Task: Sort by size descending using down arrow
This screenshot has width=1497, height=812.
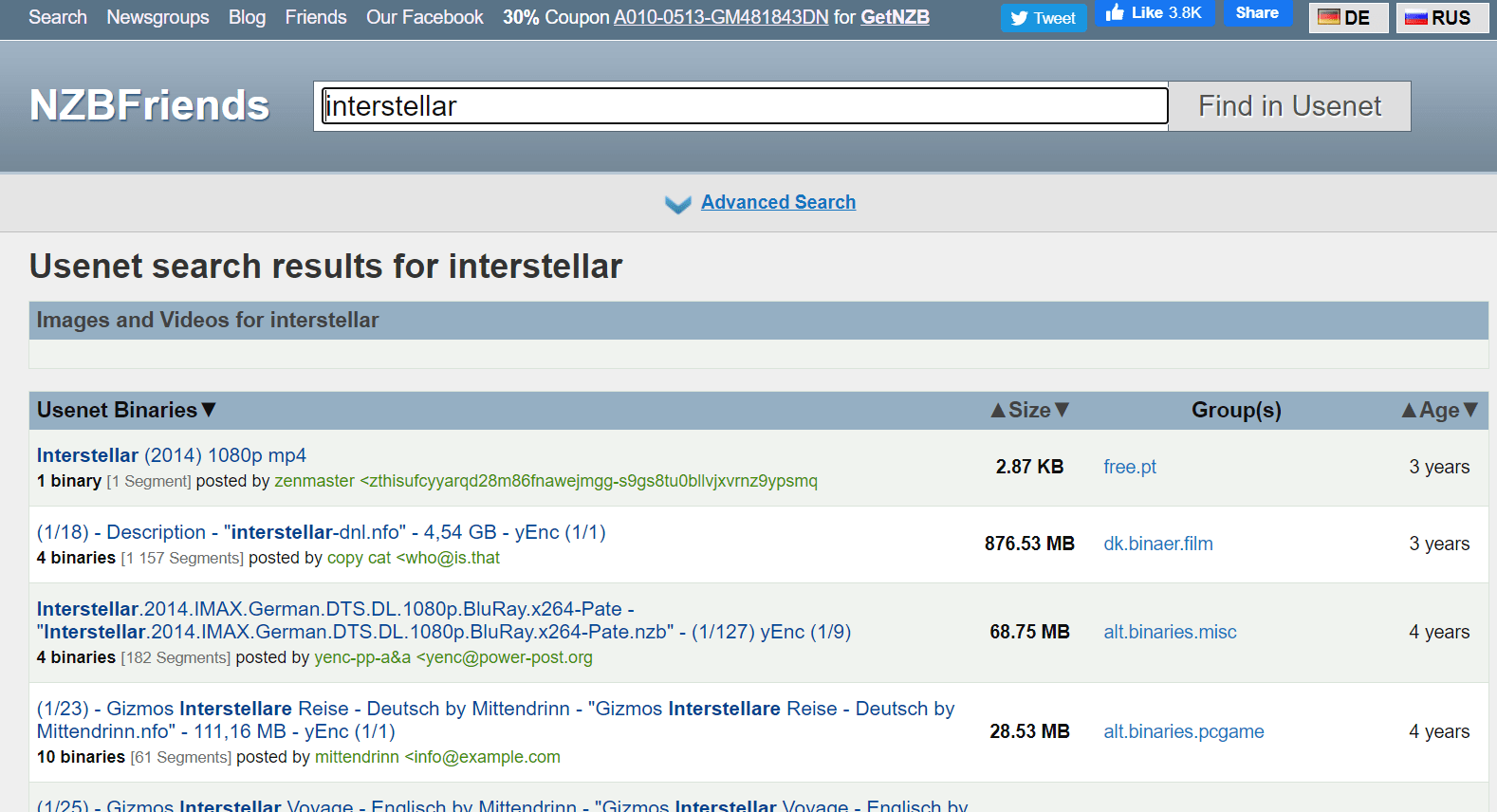Action: coord(1063,410)
